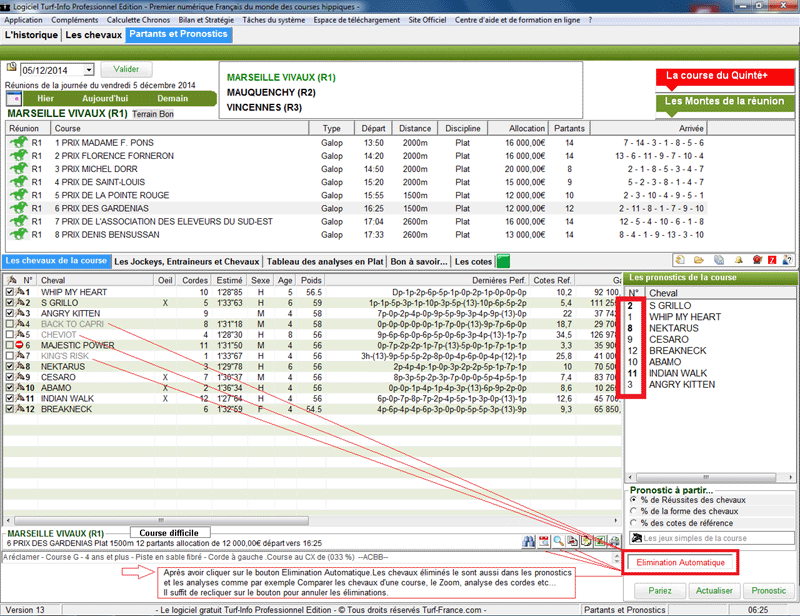This screenshot has width=800, height=616.
Task: Show yesterday's meetings with Hier
Action: 45,98
